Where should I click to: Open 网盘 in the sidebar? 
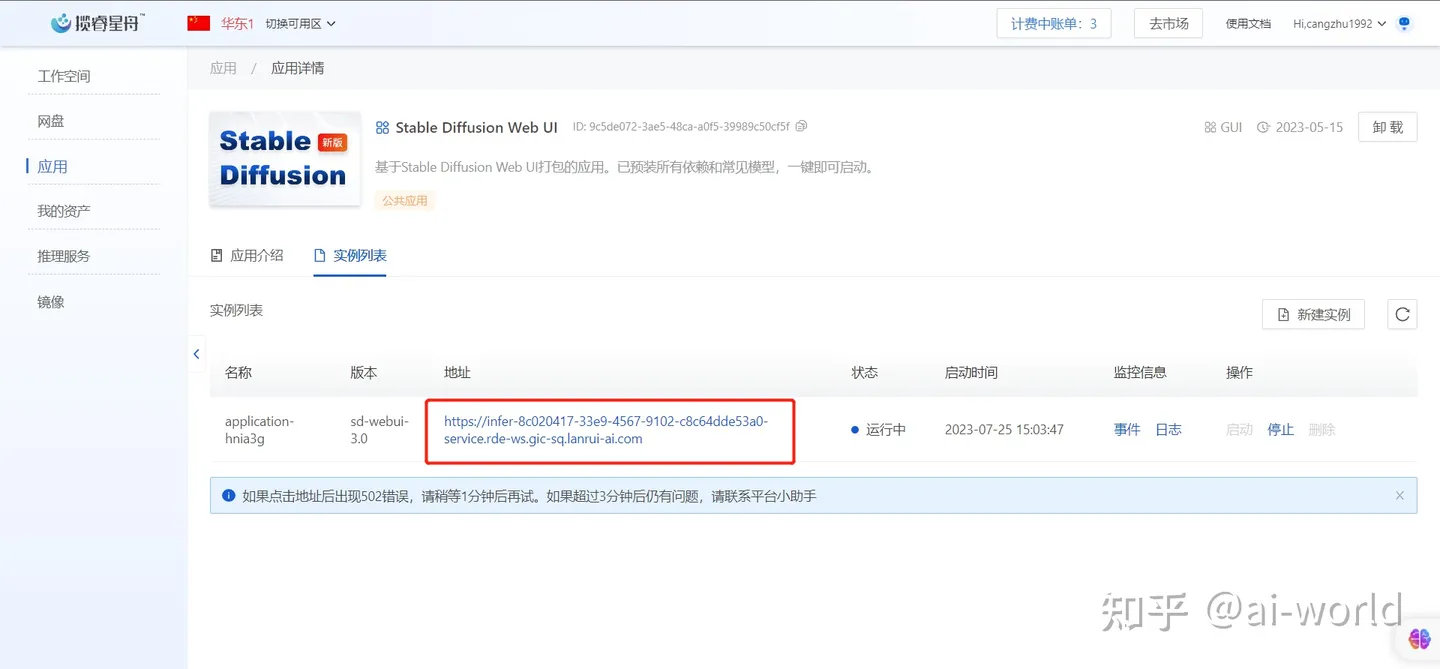pyautogui.click(x=51, y=121)
